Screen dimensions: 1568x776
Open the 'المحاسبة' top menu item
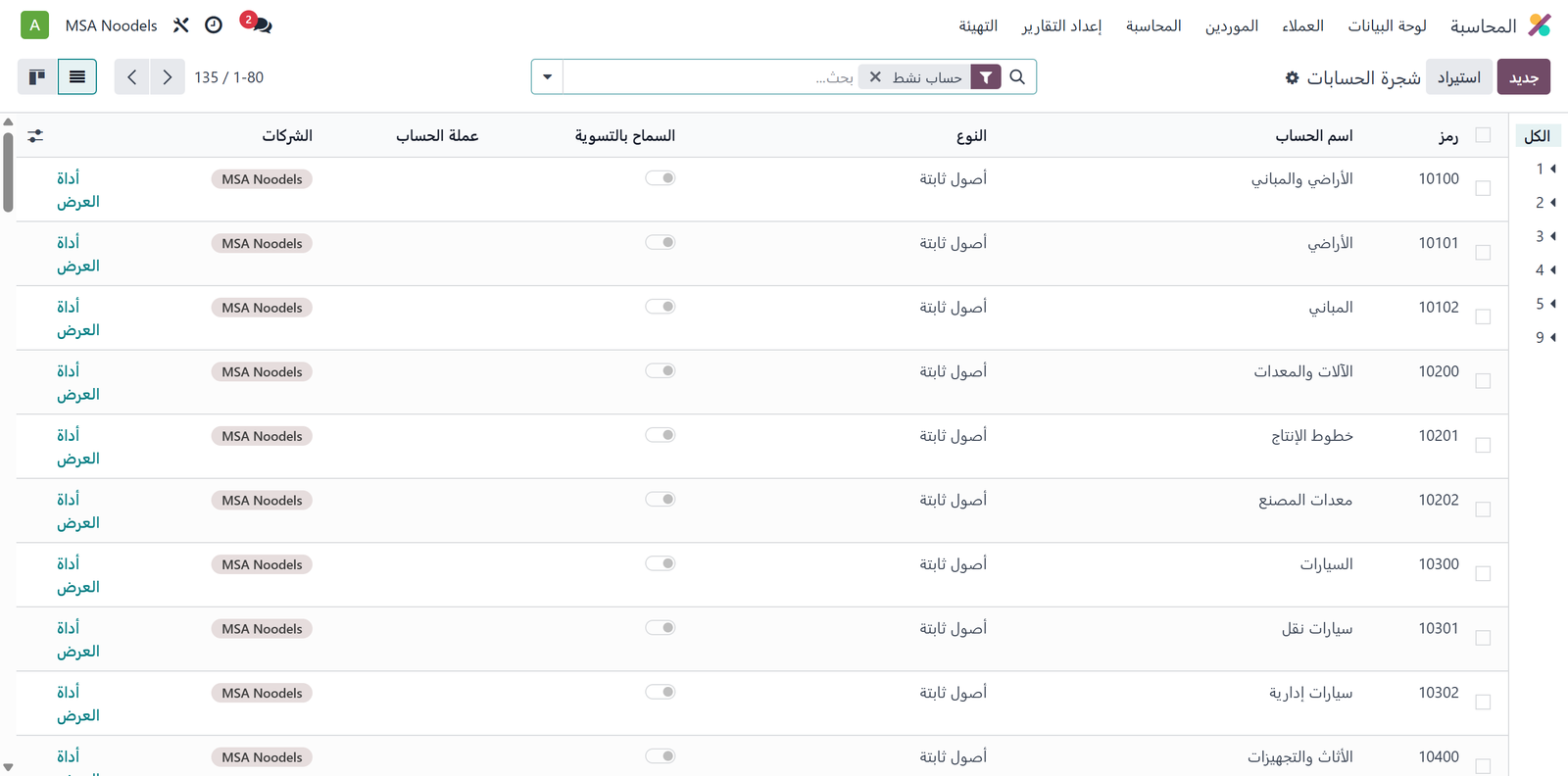click(x=1153, y=25)
